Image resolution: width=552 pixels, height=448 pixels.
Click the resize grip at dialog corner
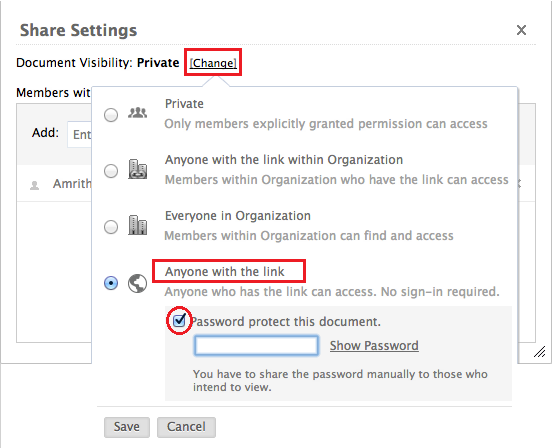pyautogui.click(x=539, y=352)
